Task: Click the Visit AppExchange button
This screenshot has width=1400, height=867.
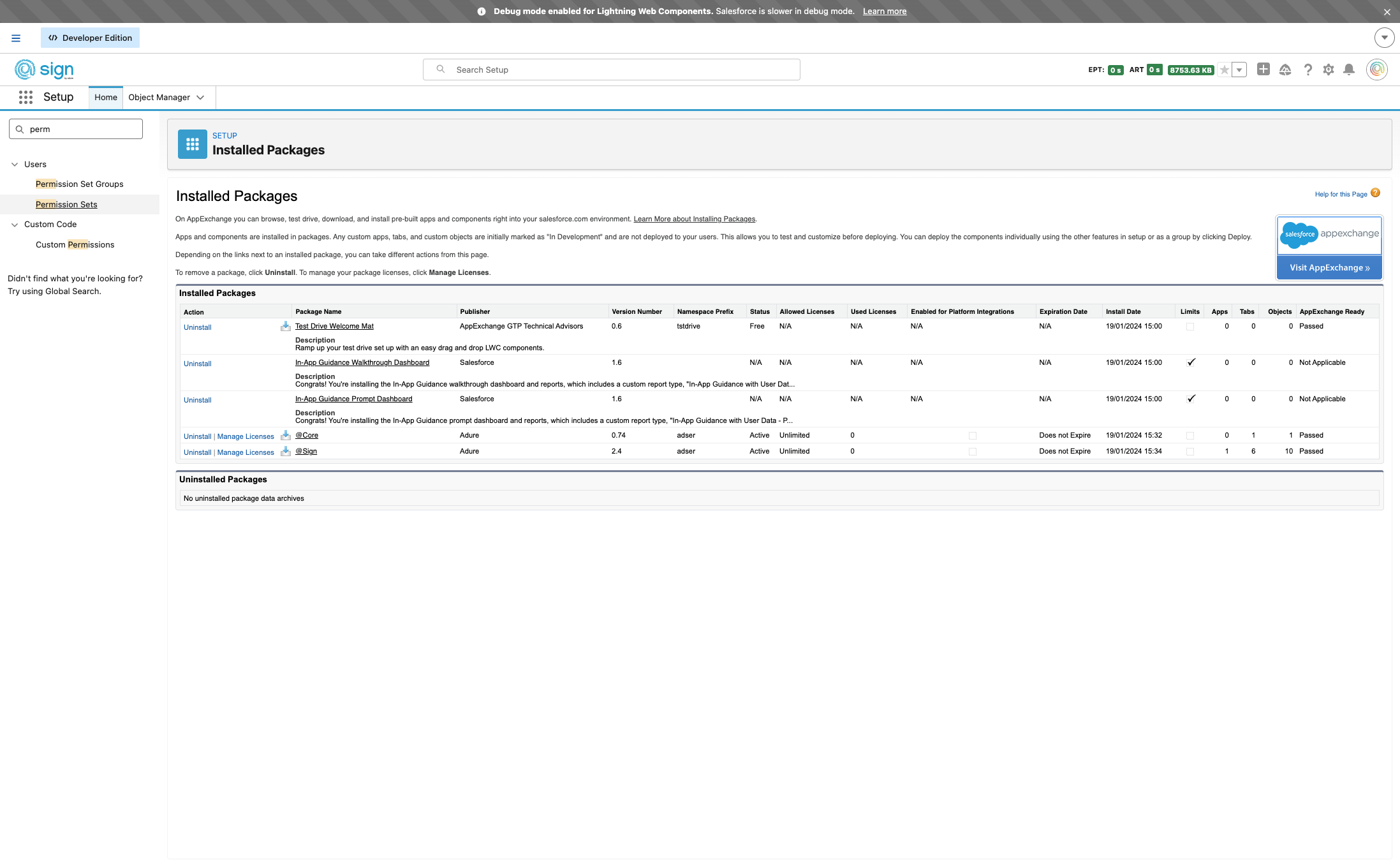Action: (x=1329, y=268)
